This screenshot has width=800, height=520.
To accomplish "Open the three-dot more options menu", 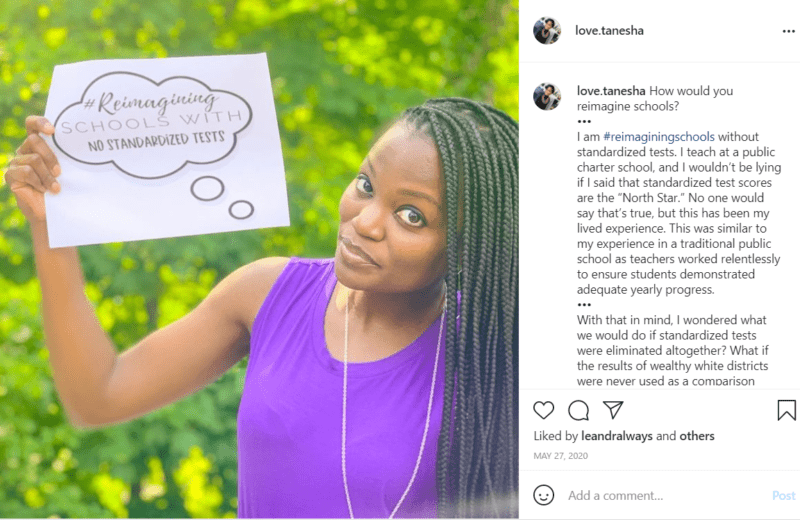I will click(788, 31).
